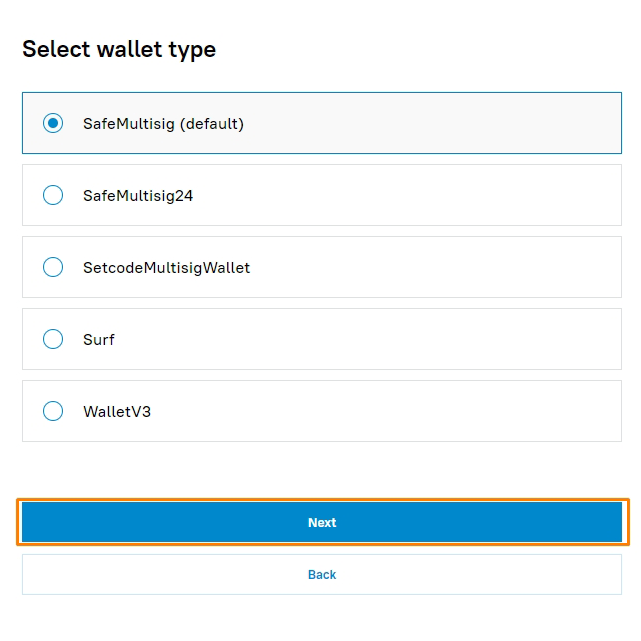Select the SafeMultisig24 radio button
The width and height of the screenshot is (641, 641).
pos(53,196)
